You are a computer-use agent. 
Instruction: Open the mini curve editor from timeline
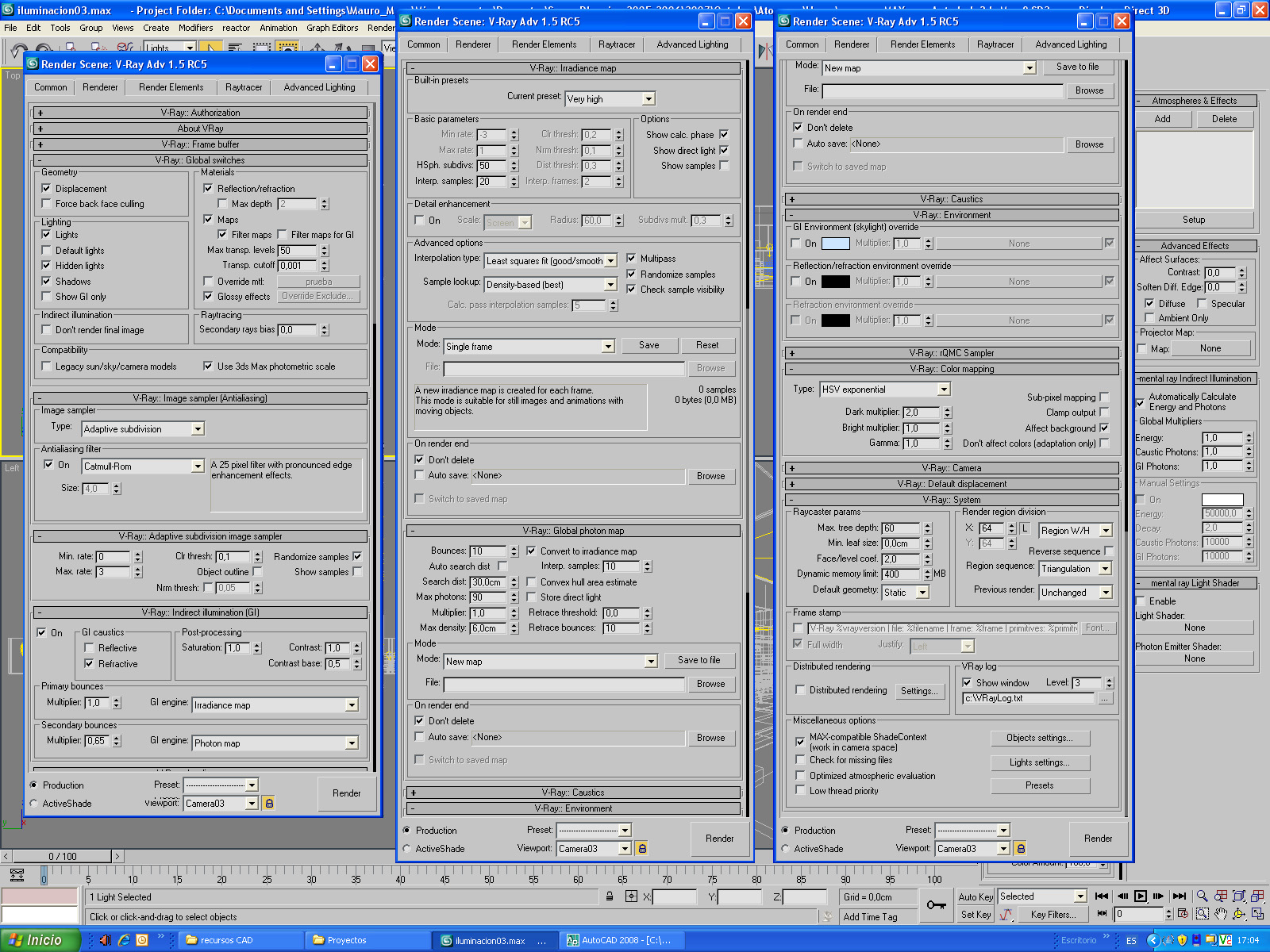17,876
